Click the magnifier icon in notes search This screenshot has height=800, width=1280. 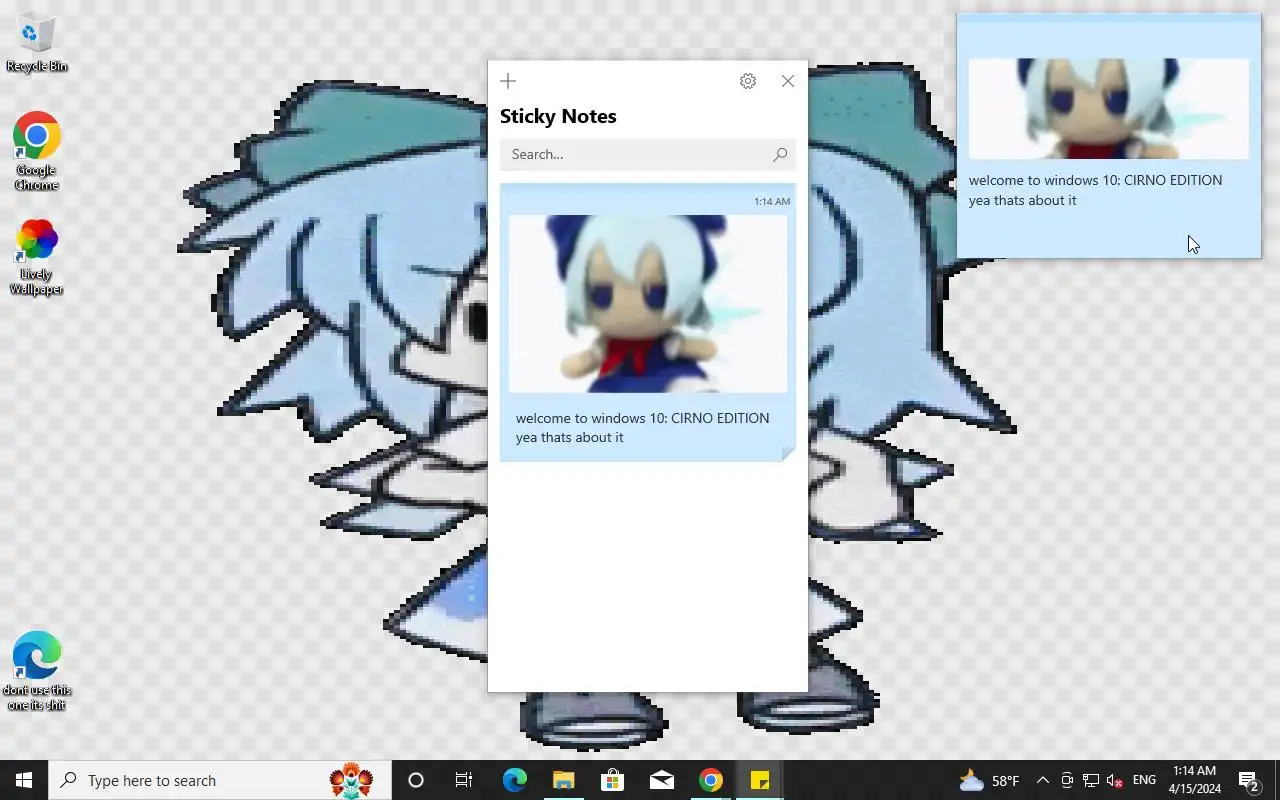[780, 154]
